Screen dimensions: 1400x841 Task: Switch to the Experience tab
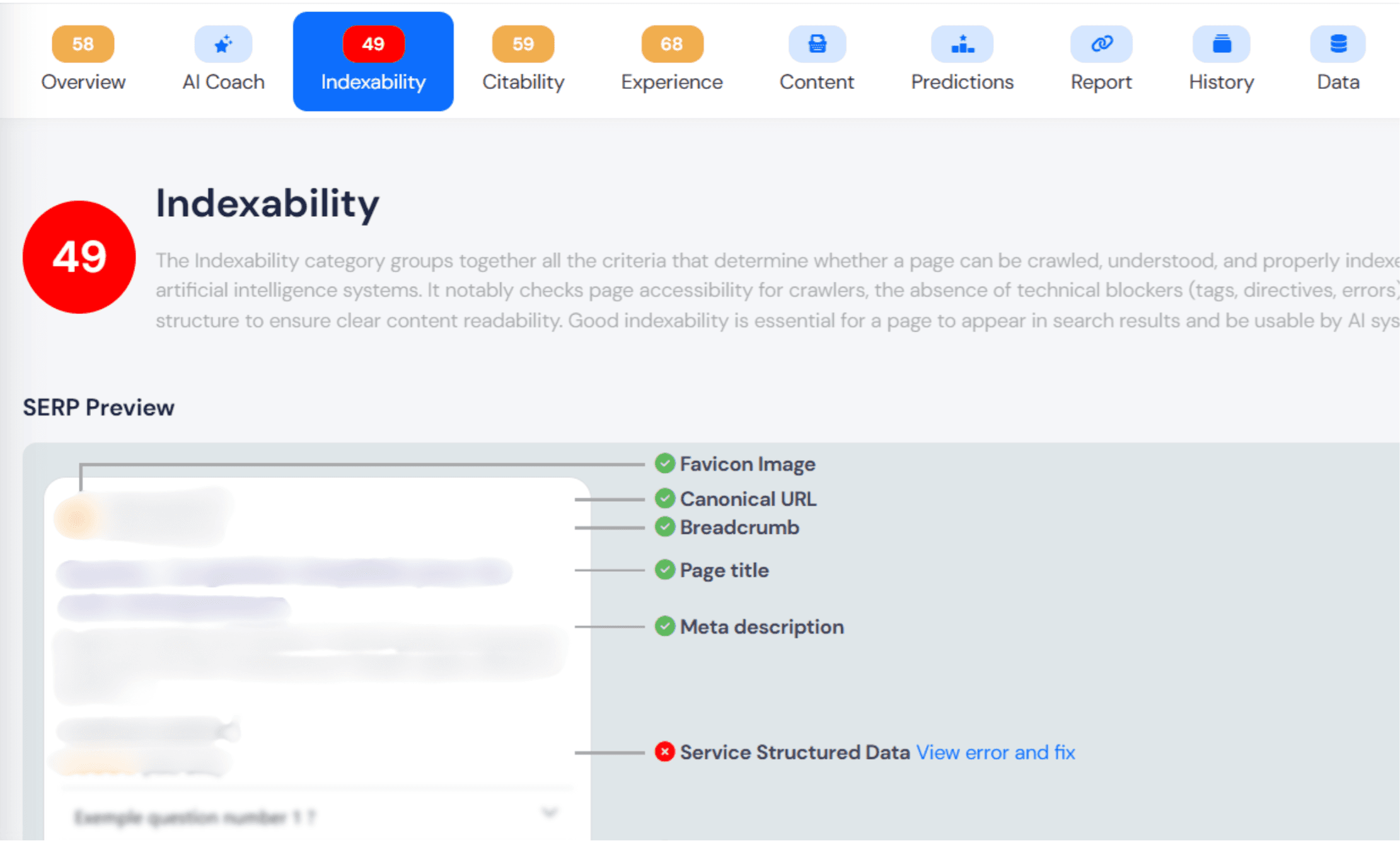pyautogui.click(x=671, y=61)
